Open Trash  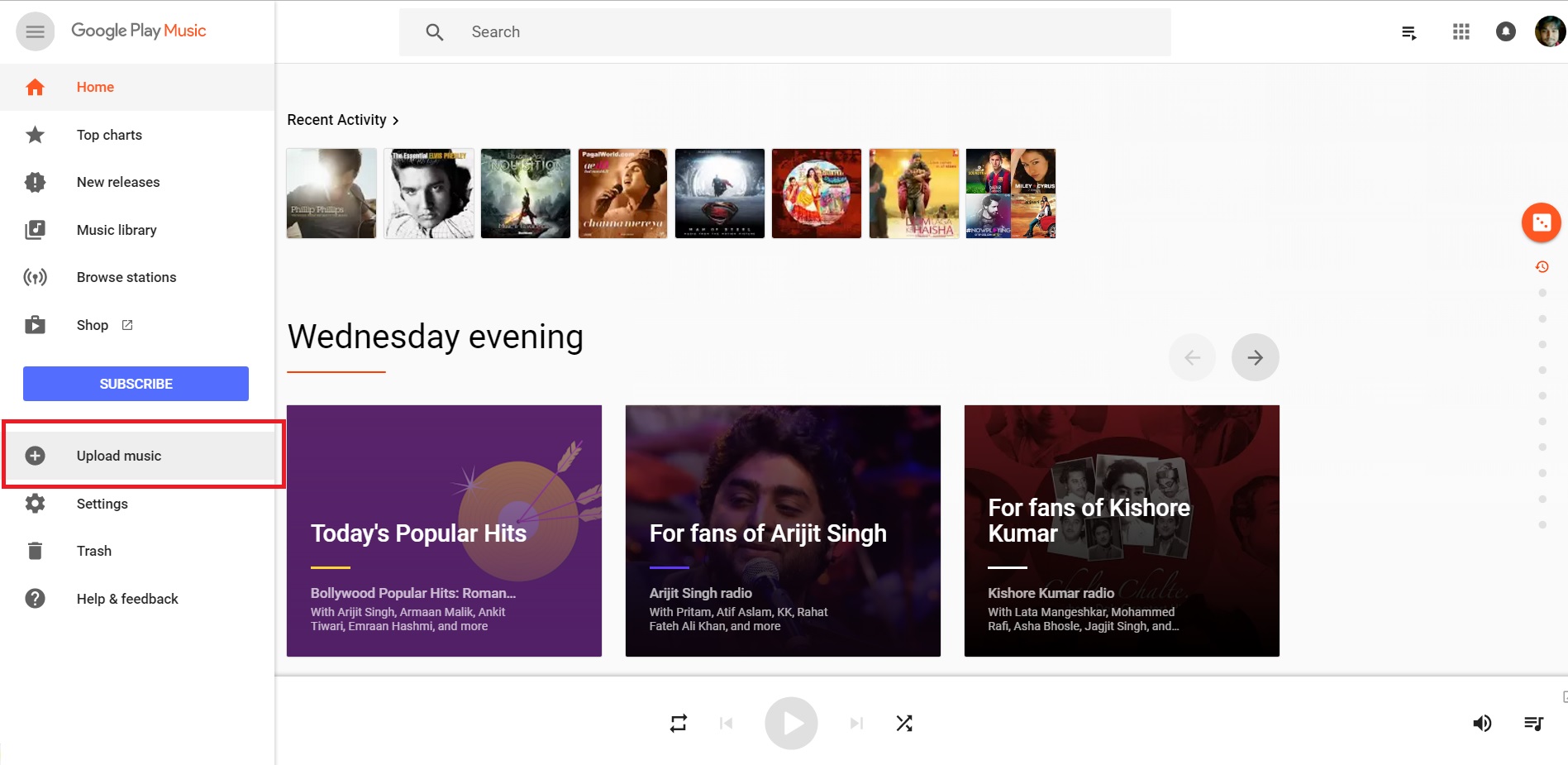(x=137, y=551)
